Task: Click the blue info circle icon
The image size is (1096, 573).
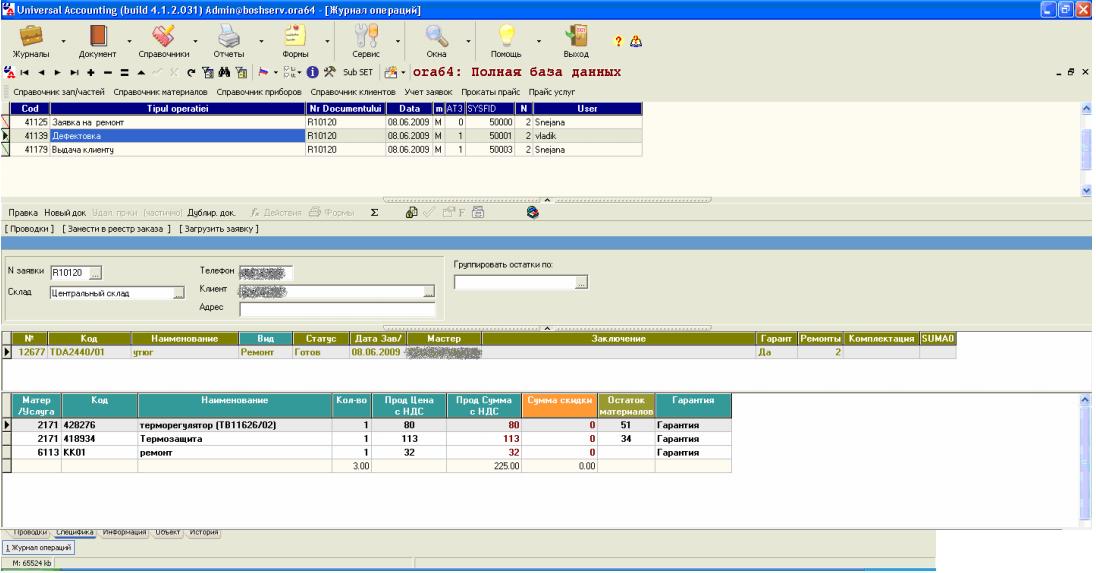Action: pyautogui.click(x=312, y=72)
